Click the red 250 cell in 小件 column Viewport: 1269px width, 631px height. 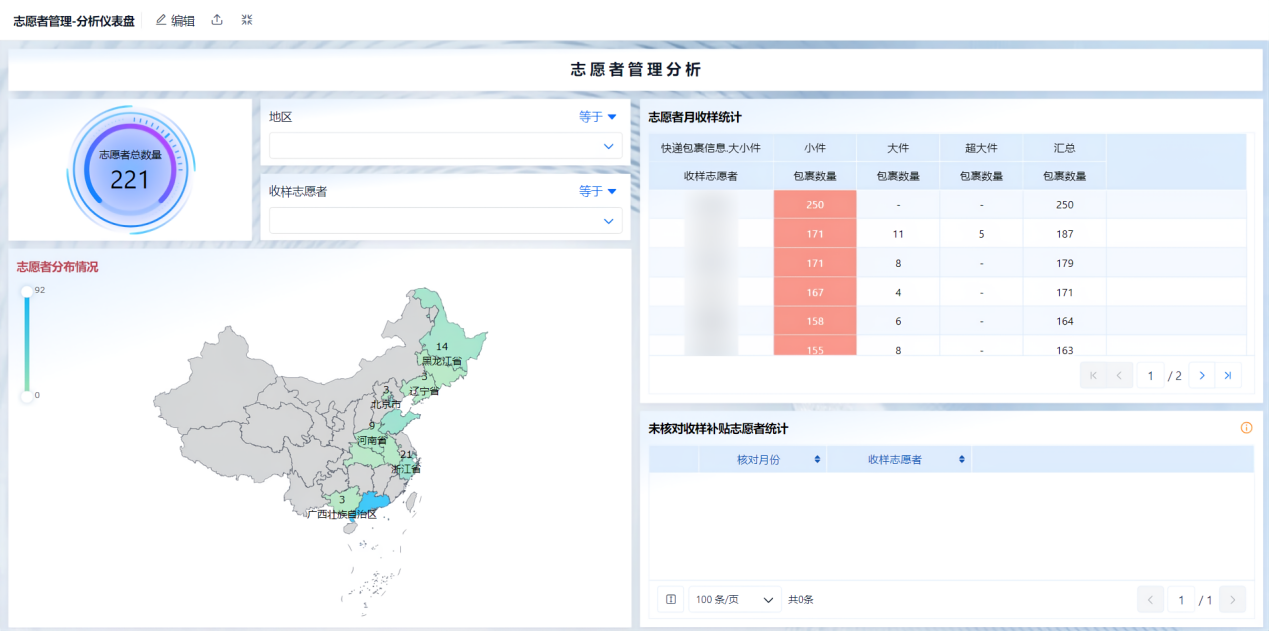click(x=814, y=205)
